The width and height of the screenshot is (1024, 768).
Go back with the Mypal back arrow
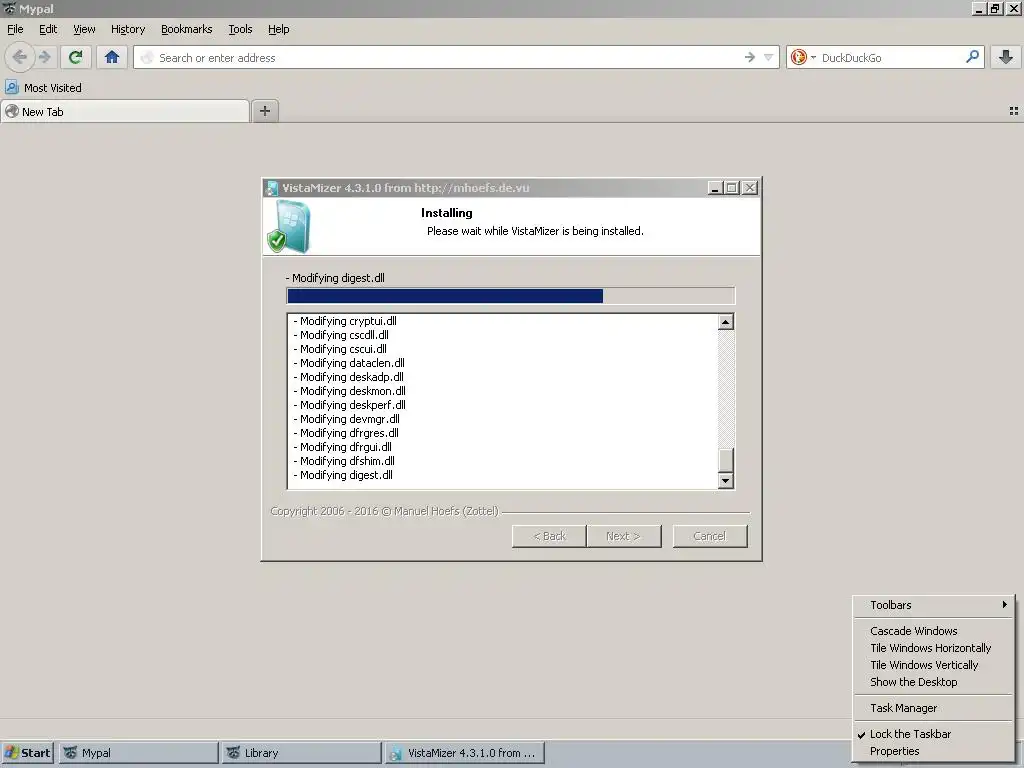20,57
